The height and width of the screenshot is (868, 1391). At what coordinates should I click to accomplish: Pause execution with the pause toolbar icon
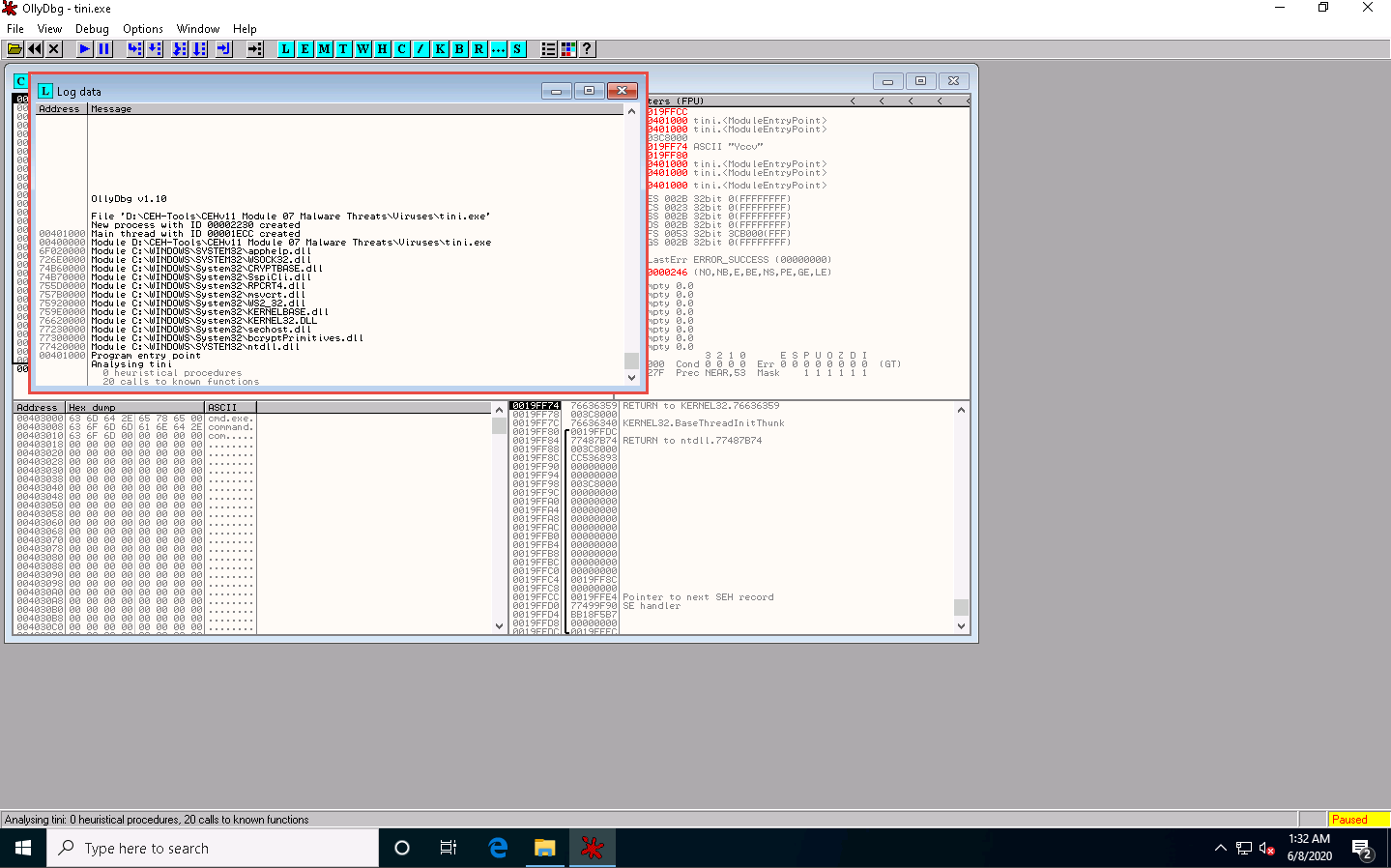104,48
